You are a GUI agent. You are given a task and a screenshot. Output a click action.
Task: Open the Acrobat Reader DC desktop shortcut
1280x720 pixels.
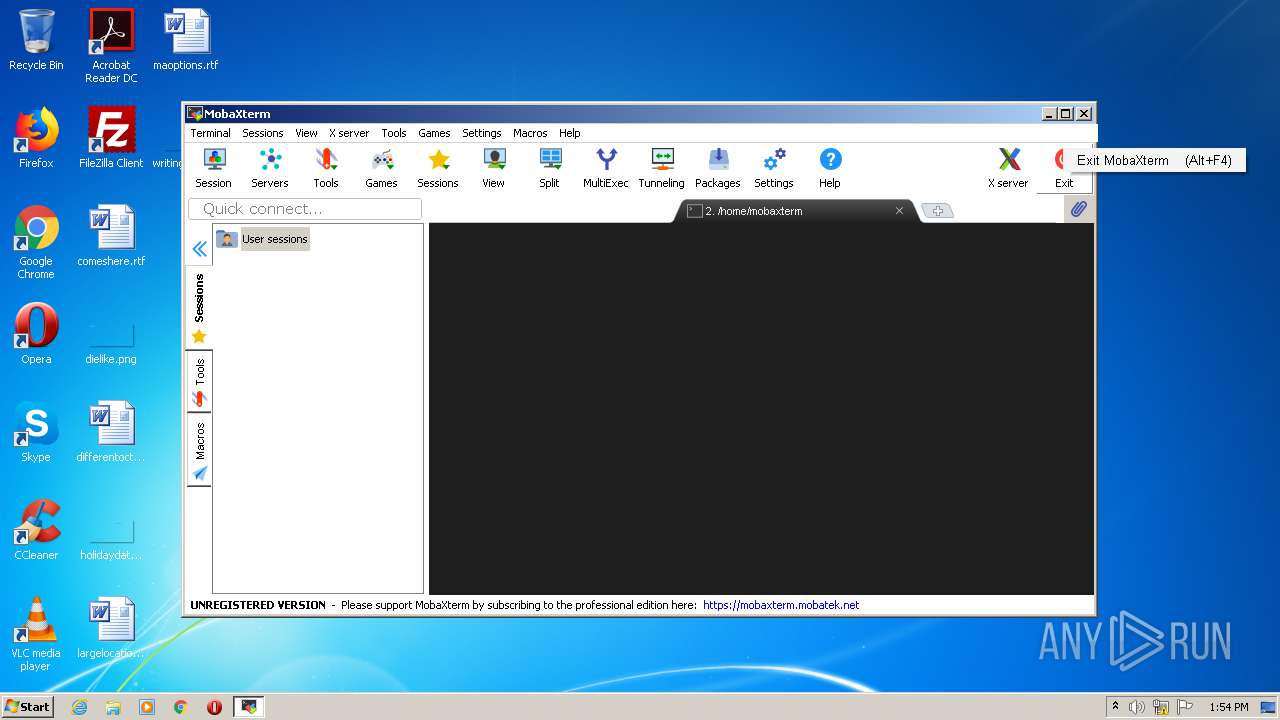(x=111, y=46)
